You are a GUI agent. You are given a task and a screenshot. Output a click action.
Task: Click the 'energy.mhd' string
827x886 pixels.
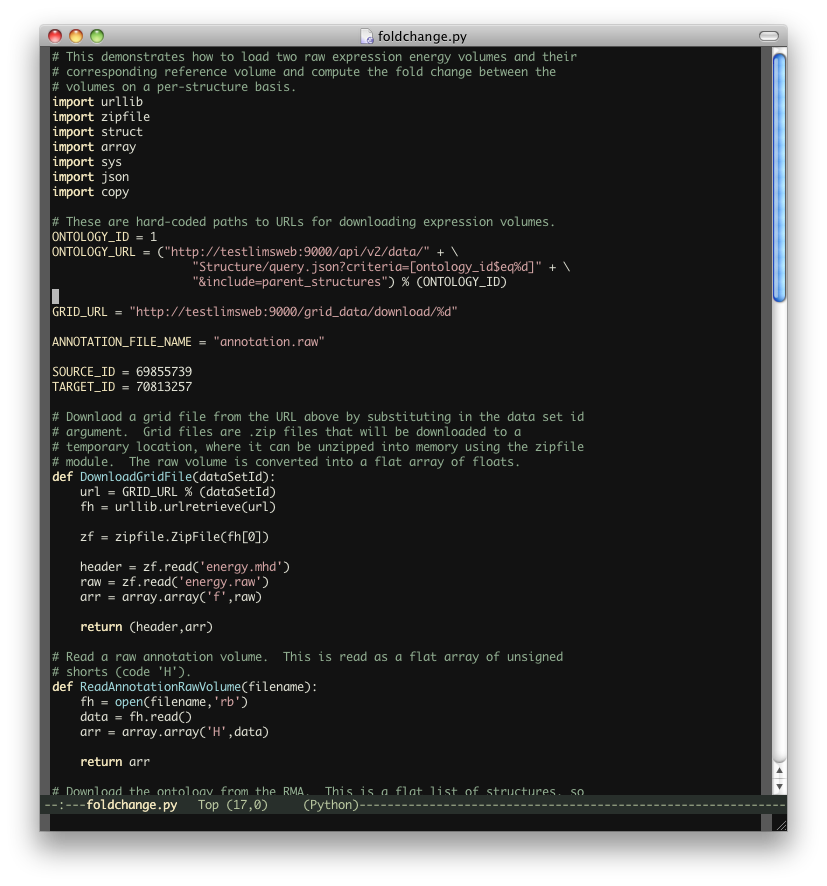coord(245,567)
